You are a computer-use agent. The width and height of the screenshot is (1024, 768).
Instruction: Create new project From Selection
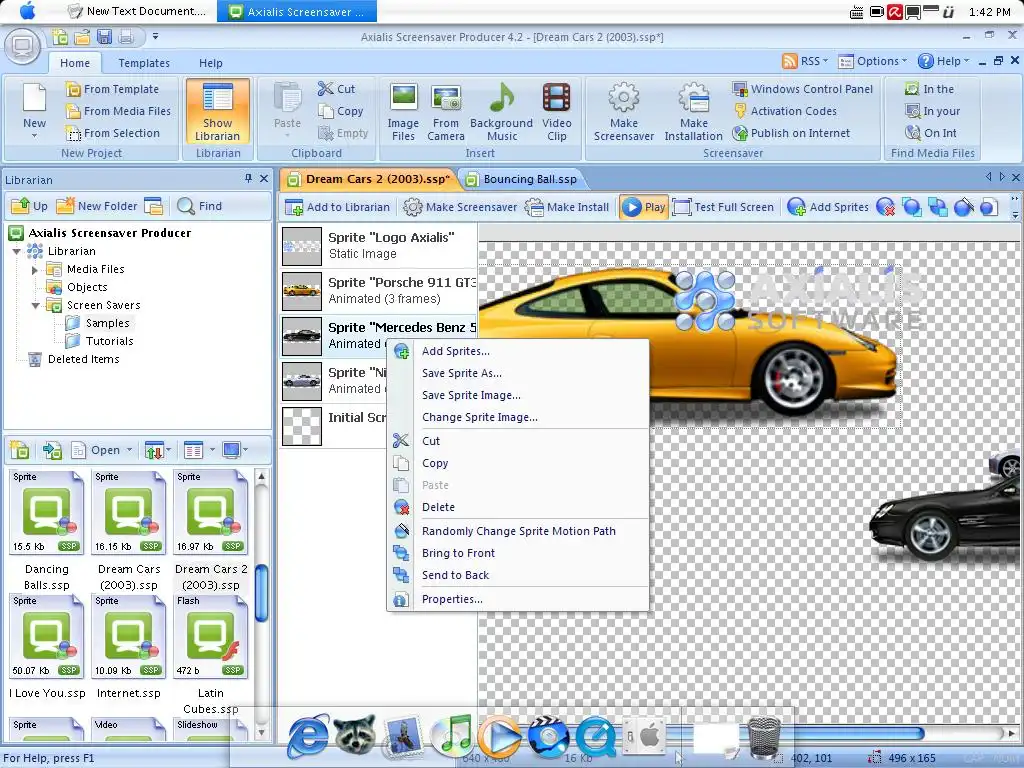coord(113,133)
